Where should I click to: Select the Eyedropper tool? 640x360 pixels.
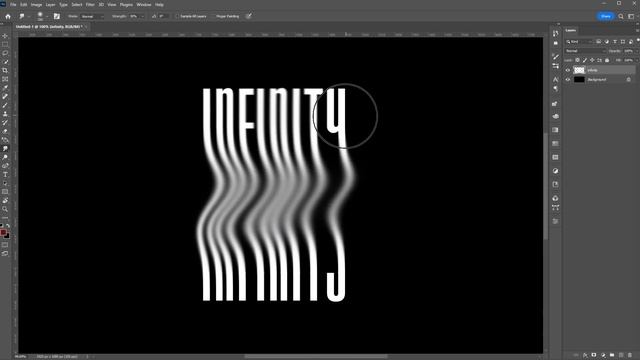[x=5, y=88]
